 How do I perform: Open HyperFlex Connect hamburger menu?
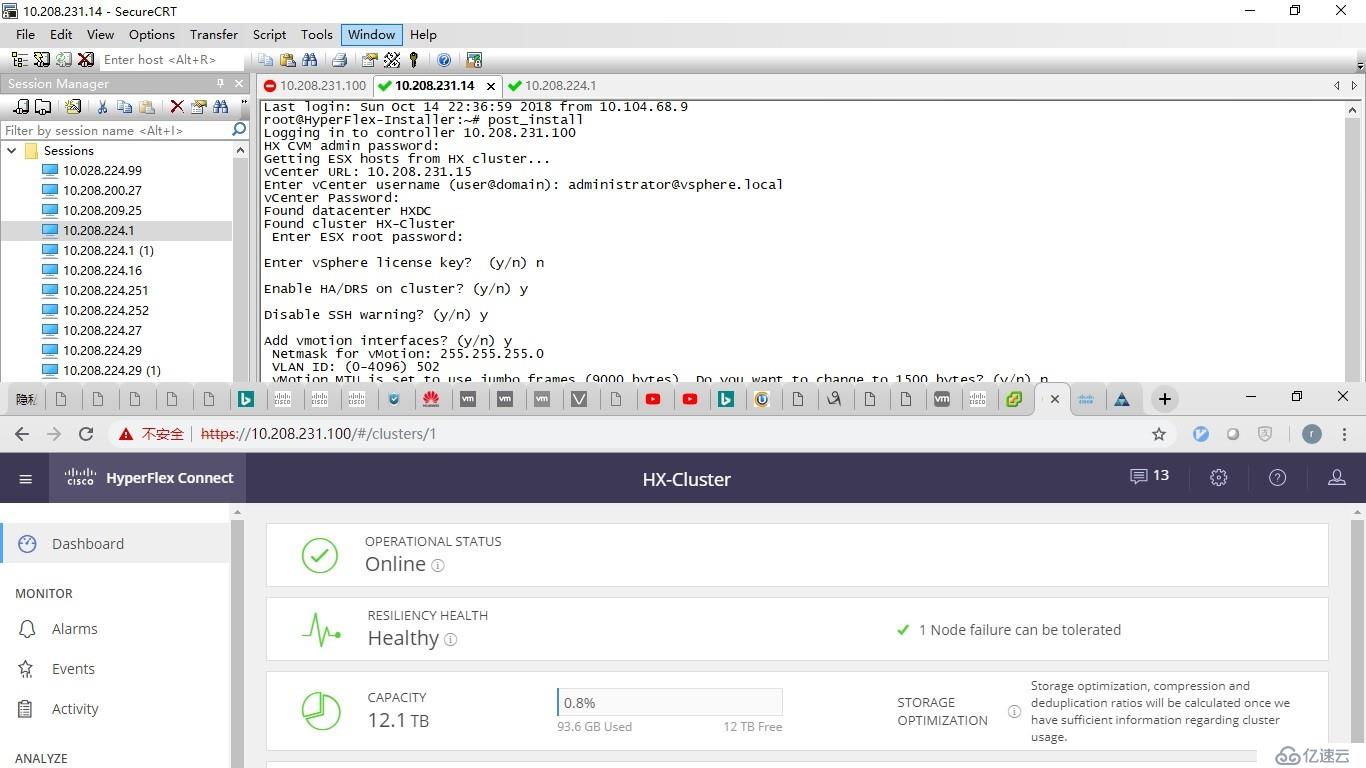26,479
